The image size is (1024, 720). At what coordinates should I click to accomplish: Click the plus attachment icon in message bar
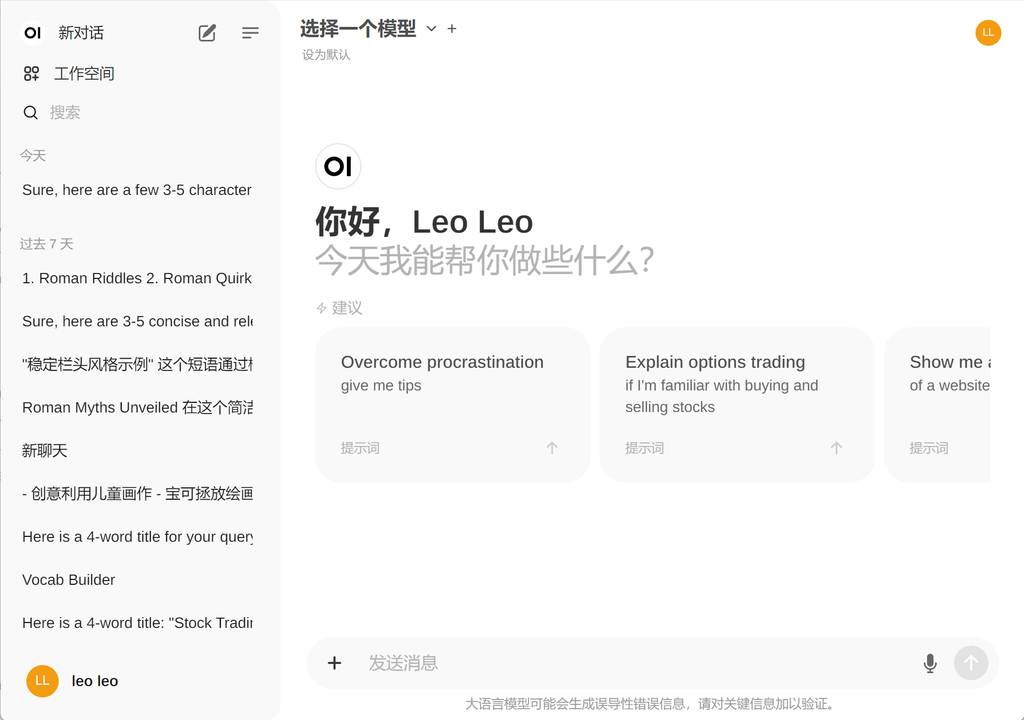(x=335, y=663)
